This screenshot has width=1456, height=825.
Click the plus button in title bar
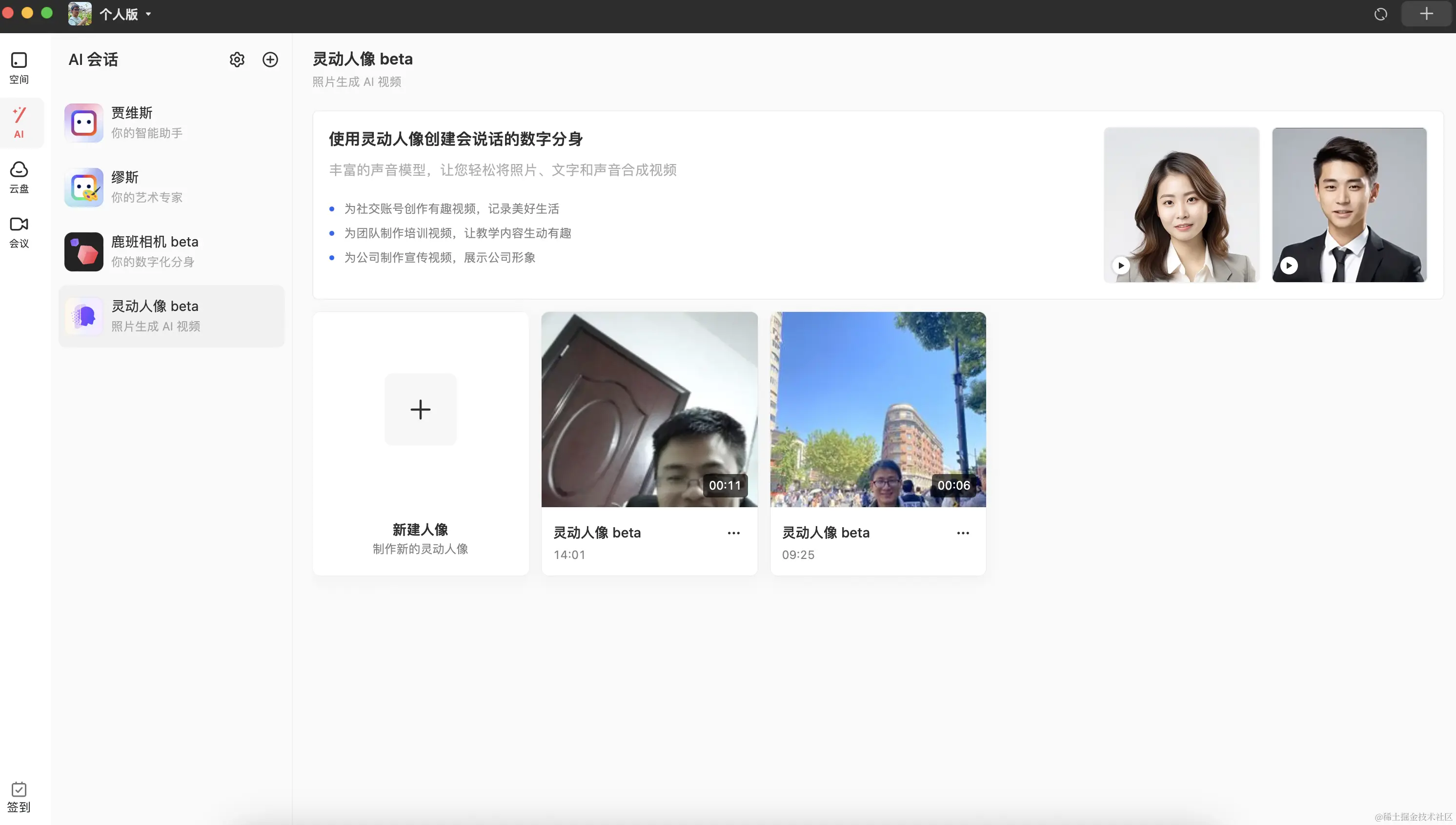[x=1426, y=14]
